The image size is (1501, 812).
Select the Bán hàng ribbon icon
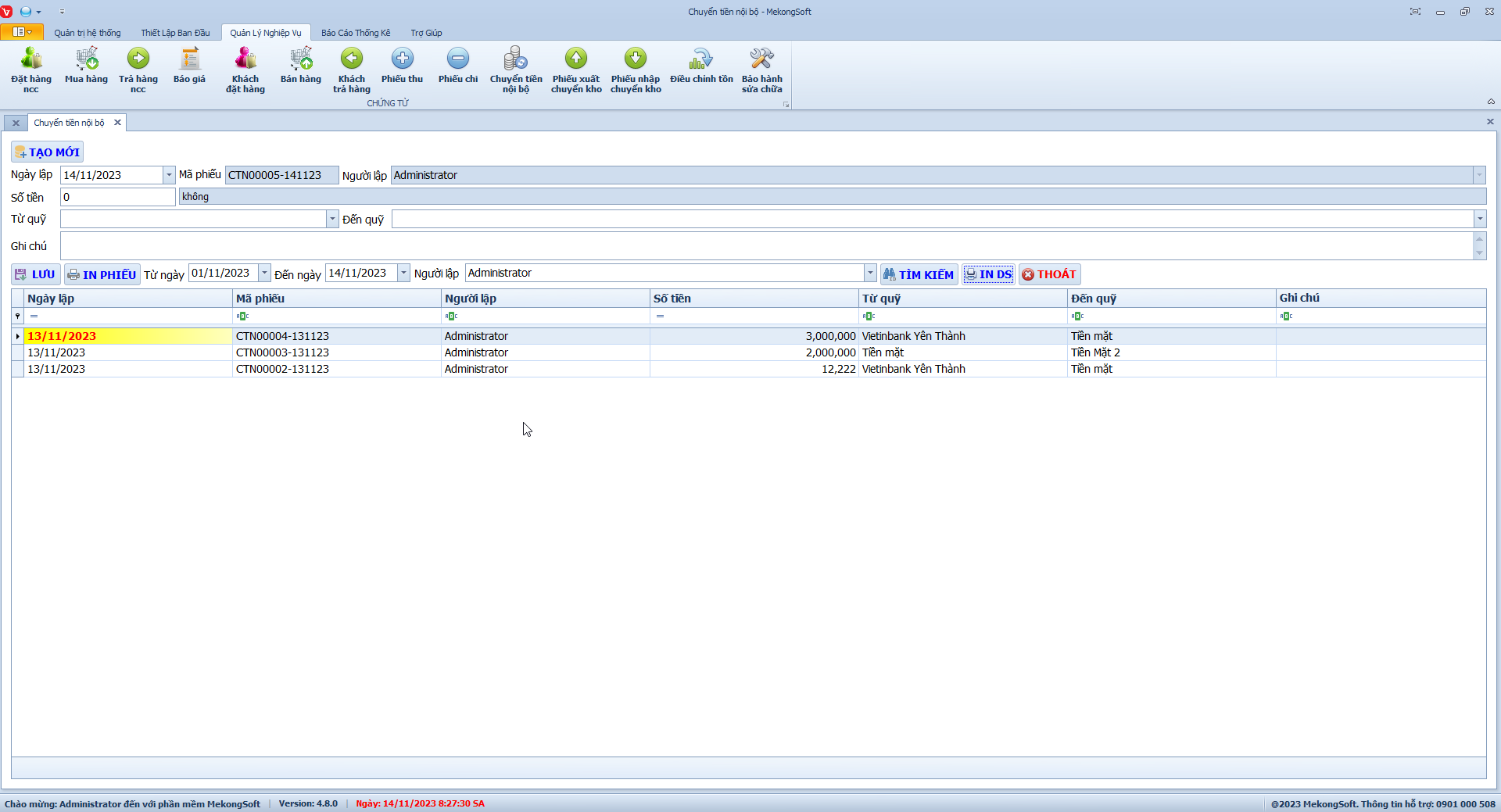pos(301,66)
